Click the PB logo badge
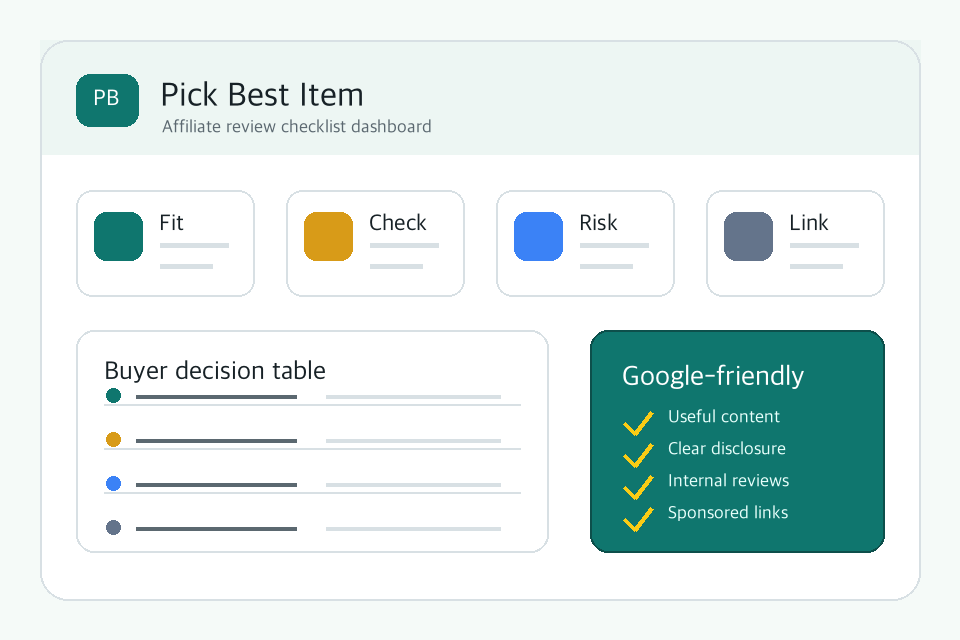960x640 pixels. 107,100
